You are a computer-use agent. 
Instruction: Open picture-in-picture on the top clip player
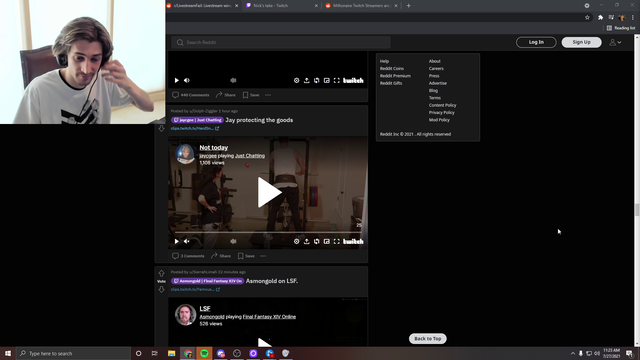coord(327,80)
